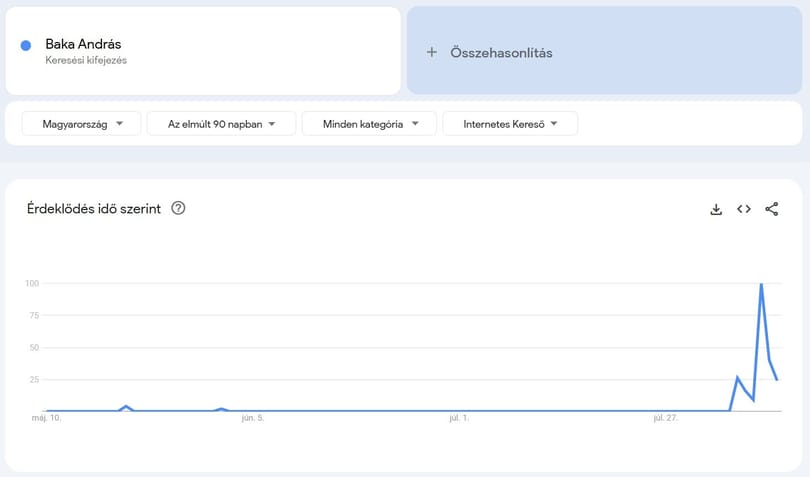Click the blue dot next to Baka András
810x477 pixels.
[26, 45]
